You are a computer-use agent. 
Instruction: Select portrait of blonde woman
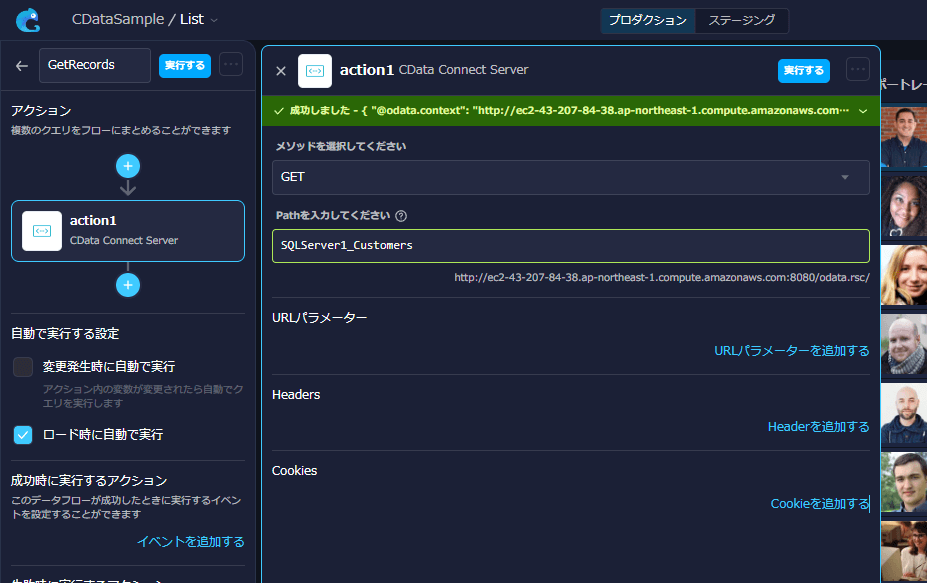pyautogui.click(x=904, y=275)
